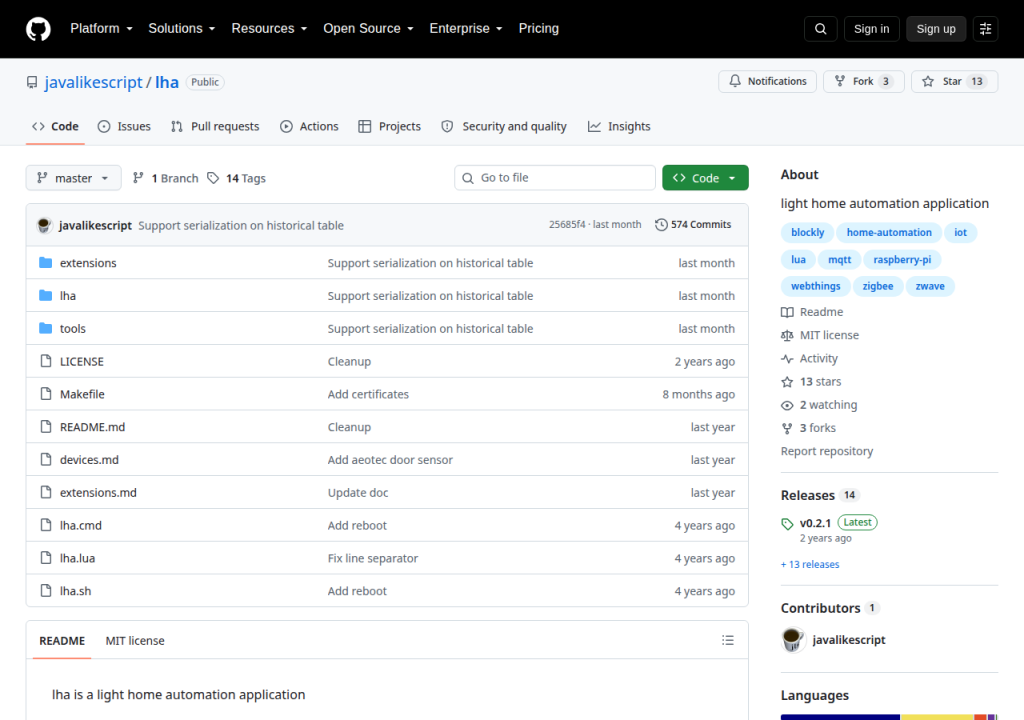This screenshot has width=1024, height=720.
Task: Click javalikescript avatar in commit header
Action: pyautogui.click(x=44, y=225)
